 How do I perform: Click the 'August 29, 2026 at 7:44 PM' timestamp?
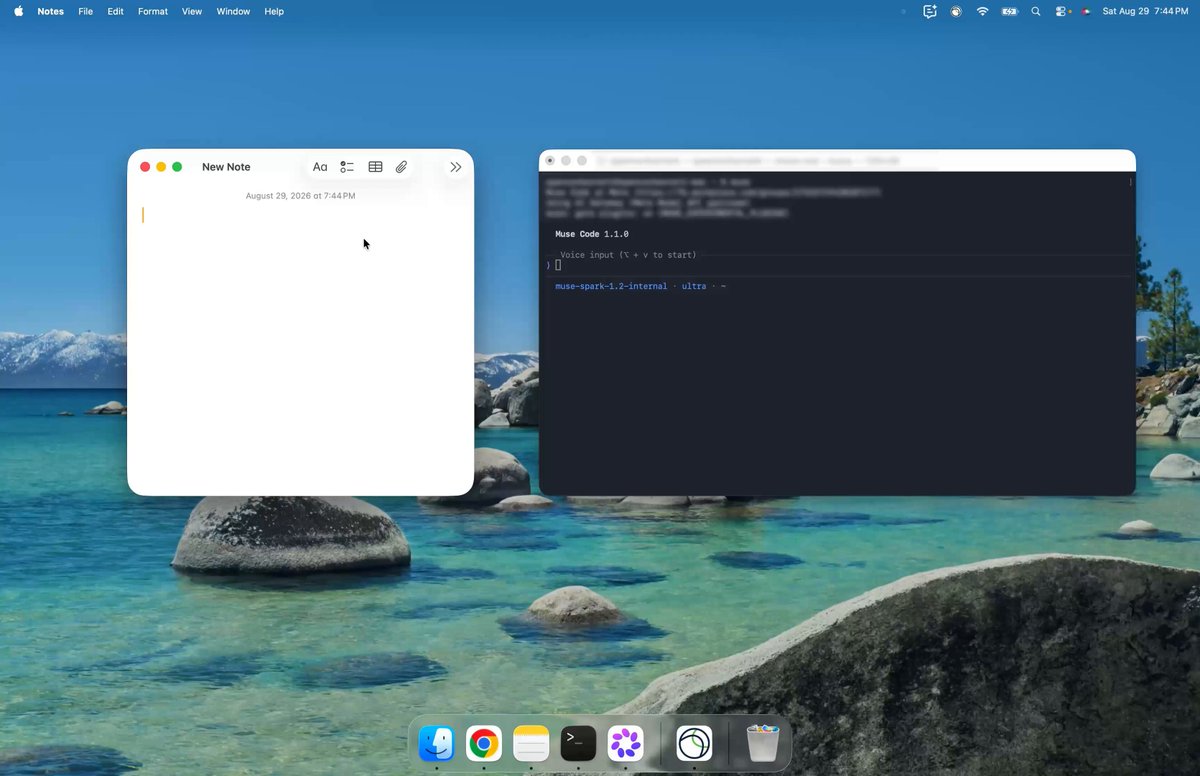300,196
